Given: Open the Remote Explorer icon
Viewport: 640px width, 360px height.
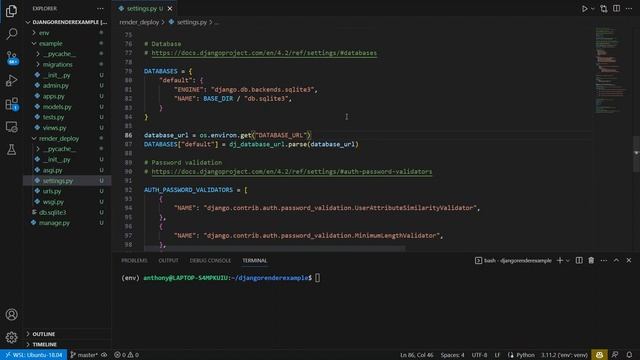Looking at the screenshot, I should pos(11,127).
